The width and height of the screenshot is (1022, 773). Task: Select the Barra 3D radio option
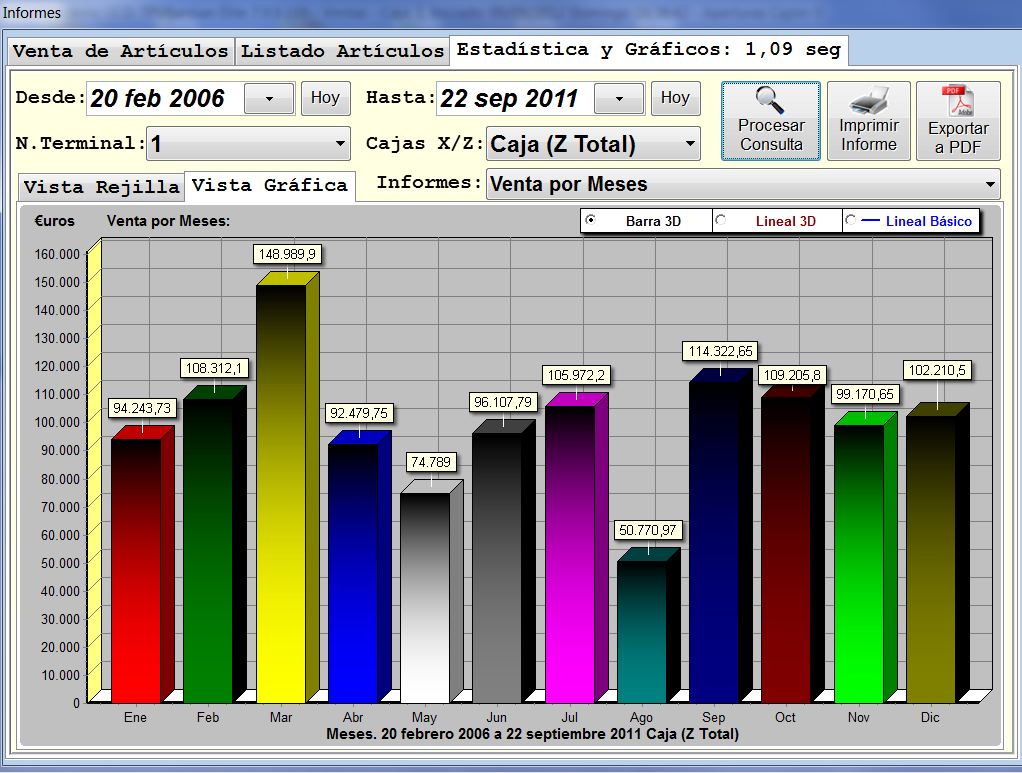[x=590, y=221]
